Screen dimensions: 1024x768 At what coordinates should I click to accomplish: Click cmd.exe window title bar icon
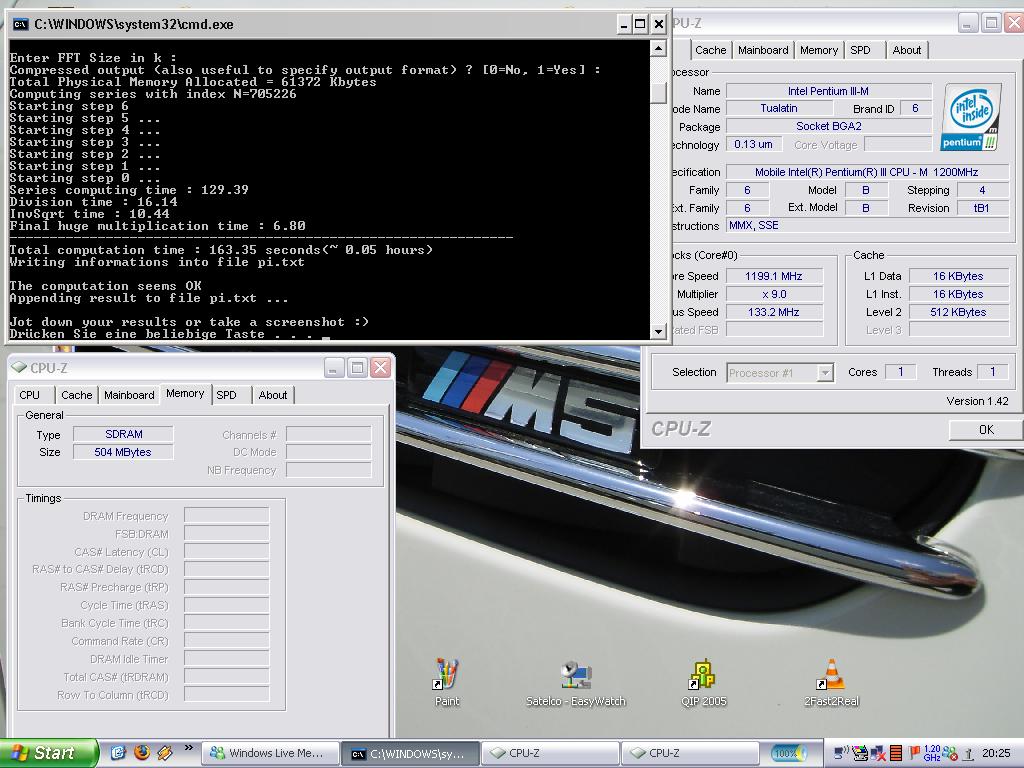[21, 25]
